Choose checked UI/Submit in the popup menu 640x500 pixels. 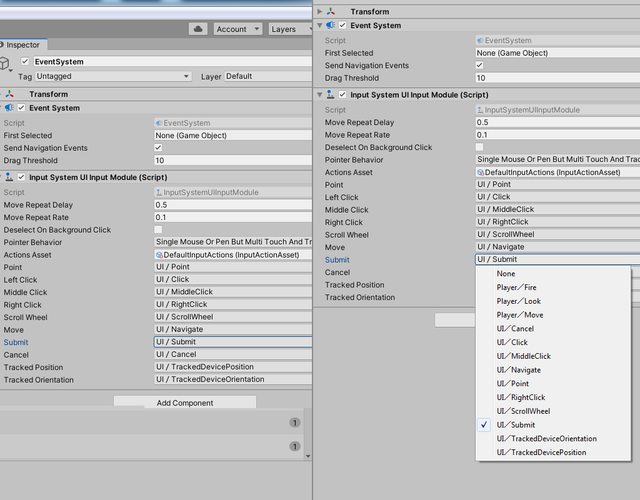click(553, 425)
